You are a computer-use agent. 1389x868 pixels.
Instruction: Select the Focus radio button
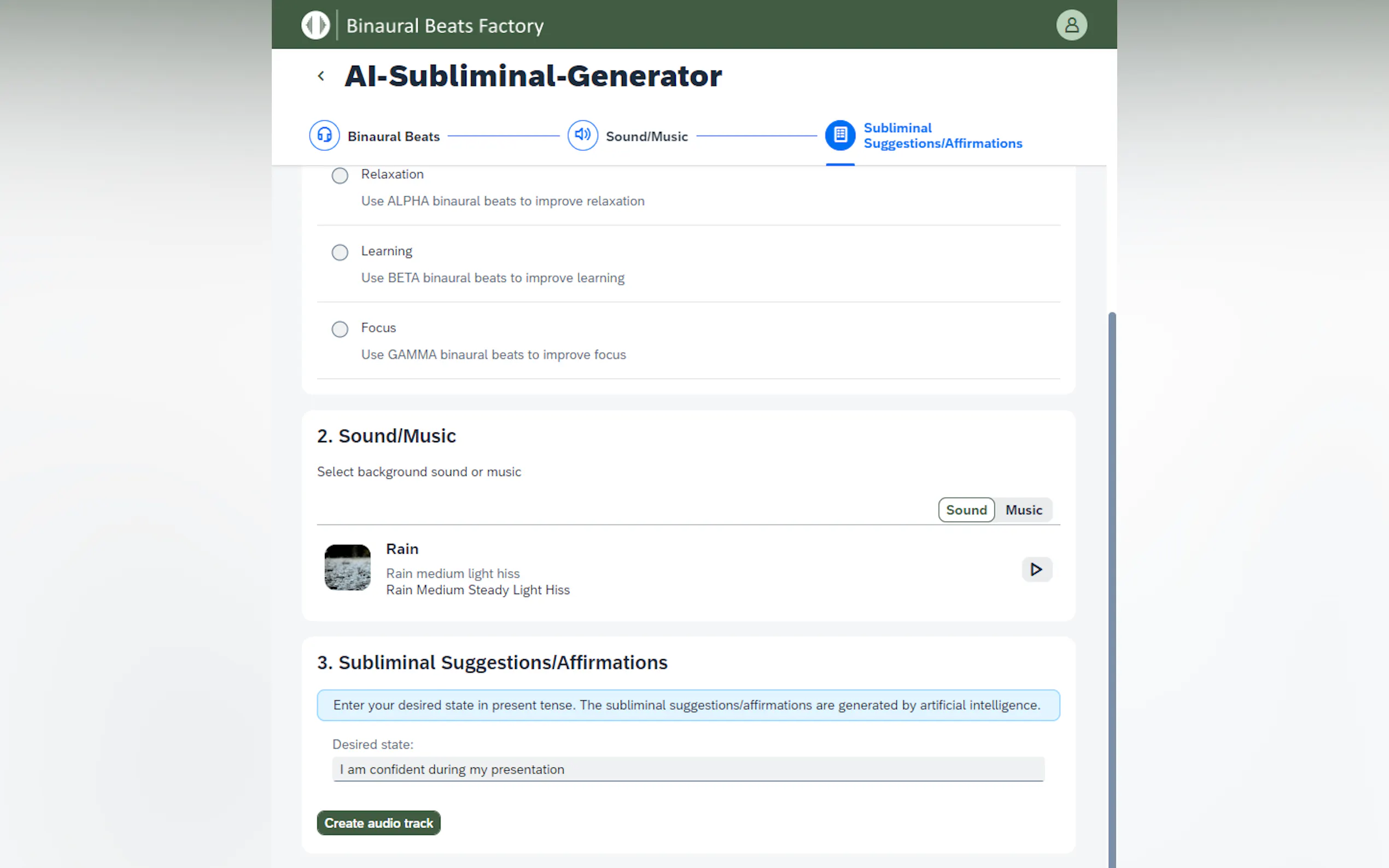pos(340,330)
